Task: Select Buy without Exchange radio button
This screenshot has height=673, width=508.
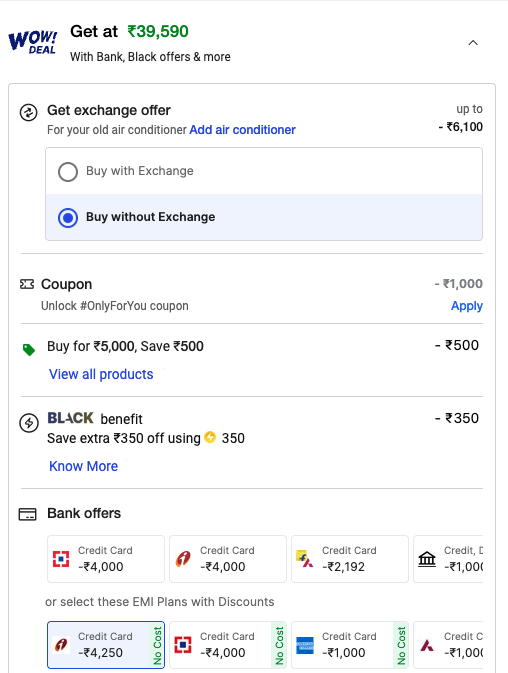Action: click(x=68, y=218)
